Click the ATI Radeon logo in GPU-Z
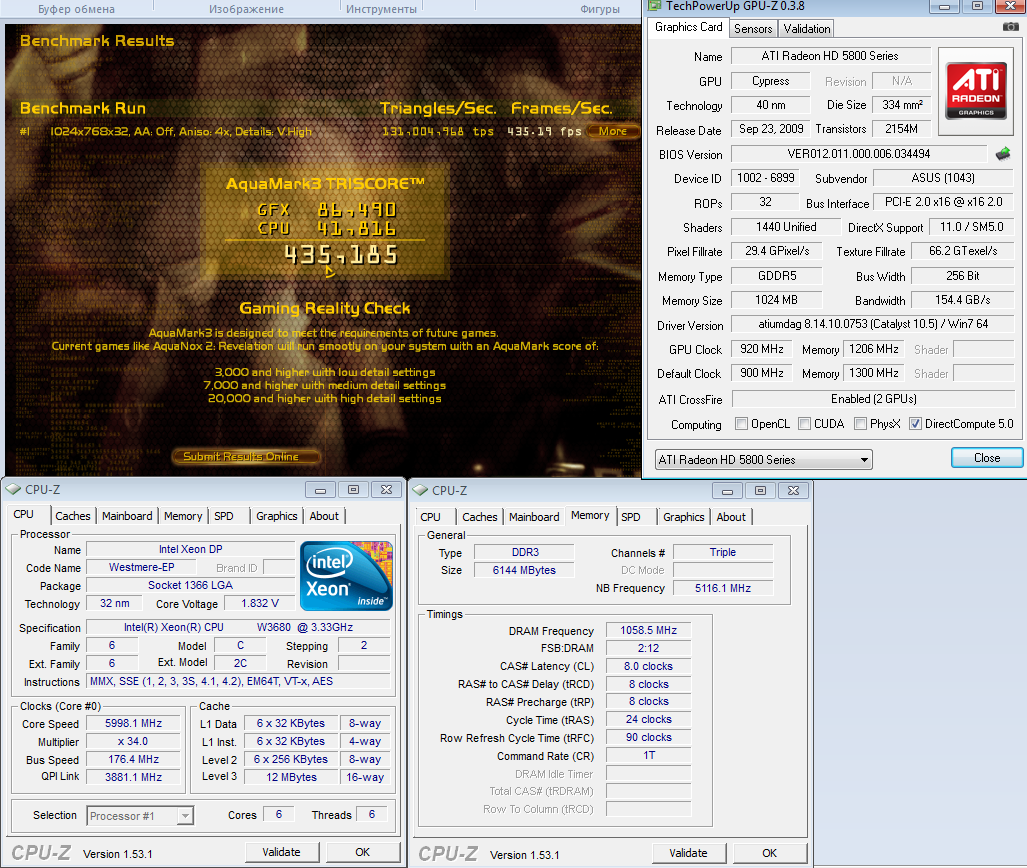This screenshot has height=868, width=1027. click(976, 90)
